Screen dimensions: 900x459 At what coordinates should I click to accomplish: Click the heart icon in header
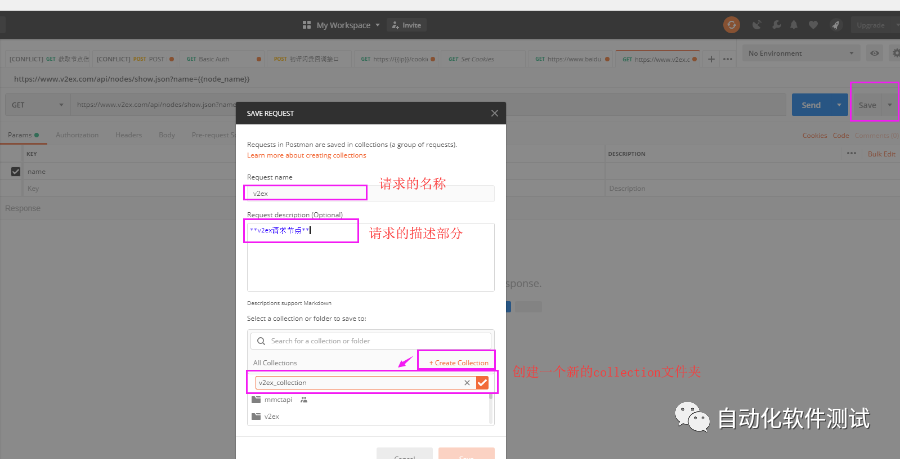point(813,25)
